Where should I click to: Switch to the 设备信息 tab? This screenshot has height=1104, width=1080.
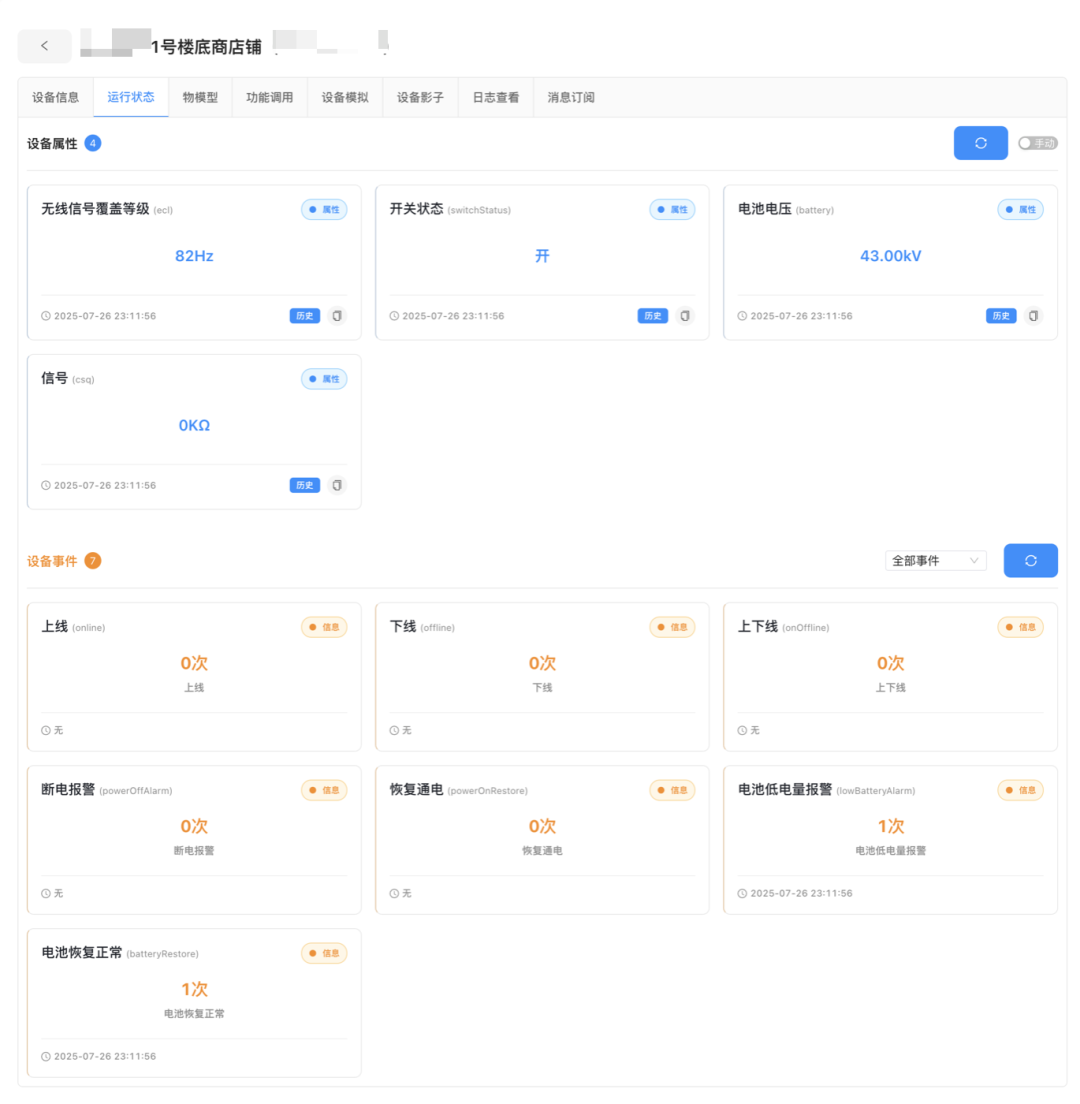(x=56, y=97)
